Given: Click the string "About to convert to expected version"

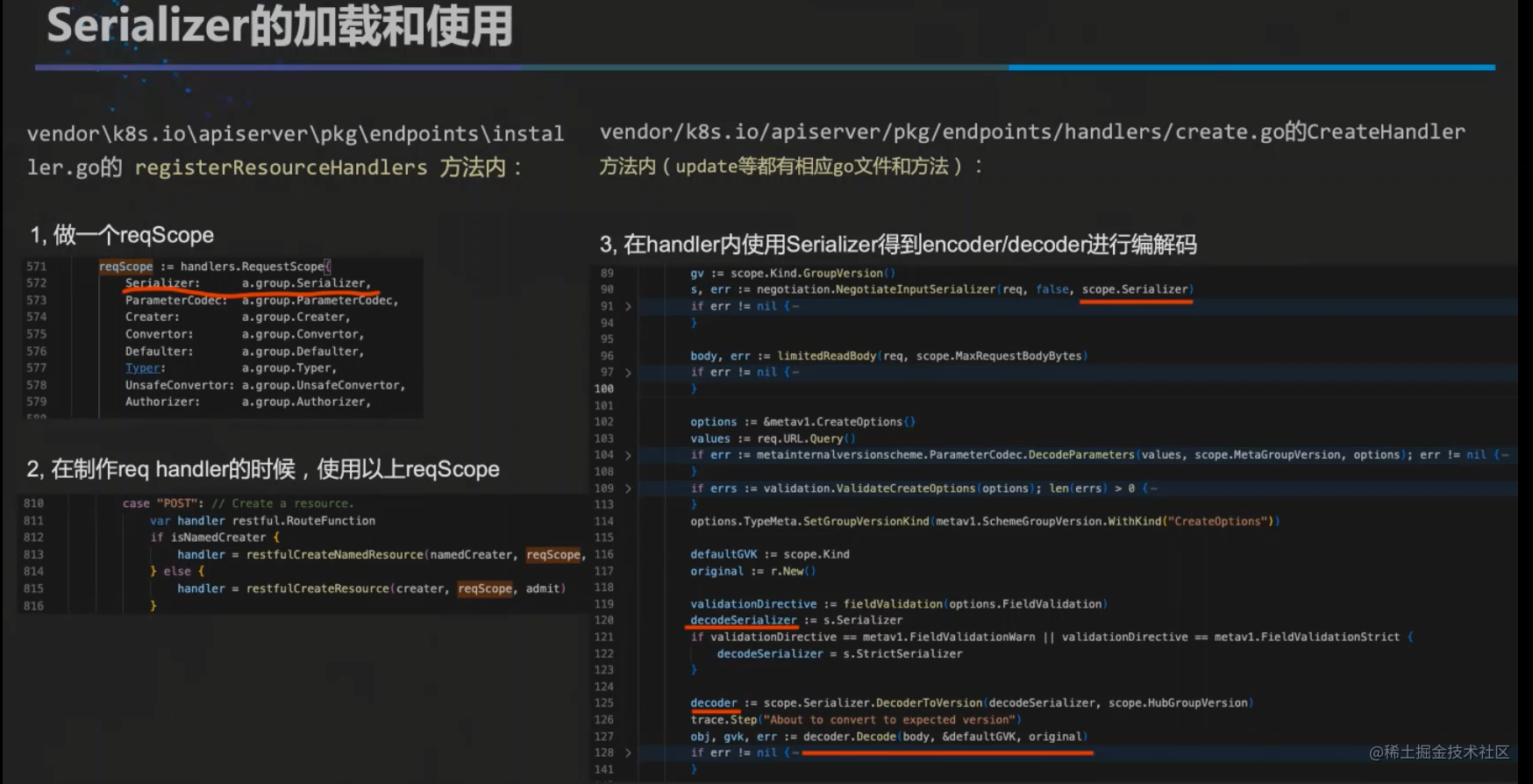Looking at the screenshot, I should pos(890,720).
